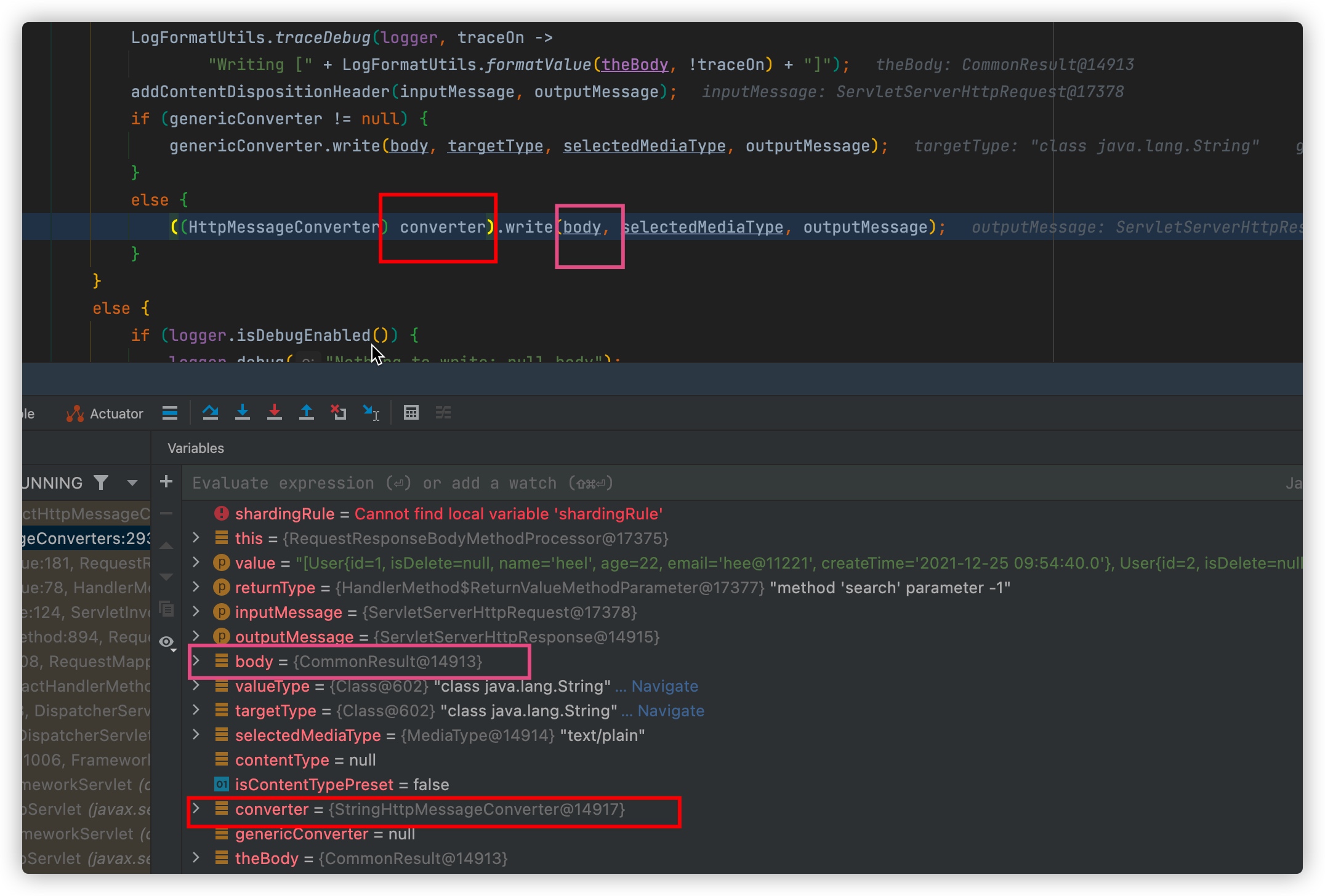Viewport: 1325px width, 896px height.
Task: Open the thread selector dropdown arrow
Action: (x=132, y=482)
